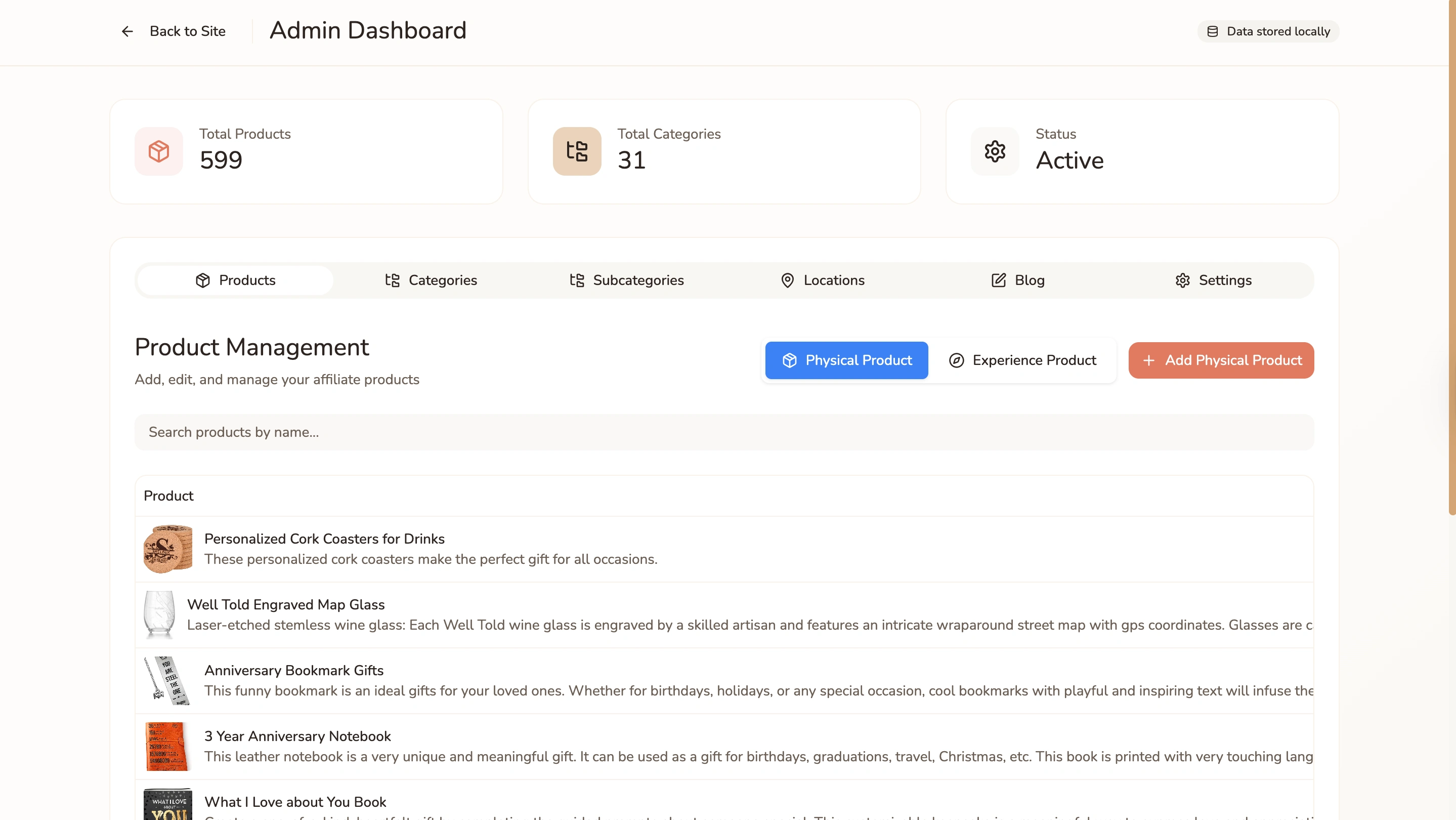Switch to Physical Product type

(846, 360)
